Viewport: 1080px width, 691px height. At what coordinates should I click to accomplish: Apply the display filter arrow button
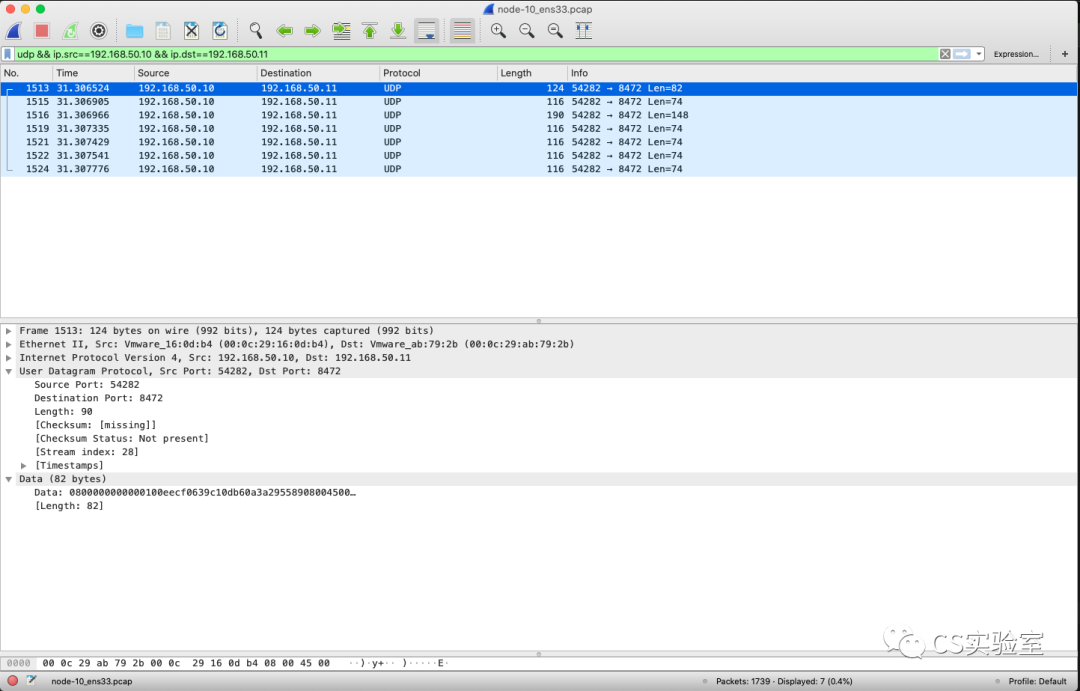coord(962,54)
